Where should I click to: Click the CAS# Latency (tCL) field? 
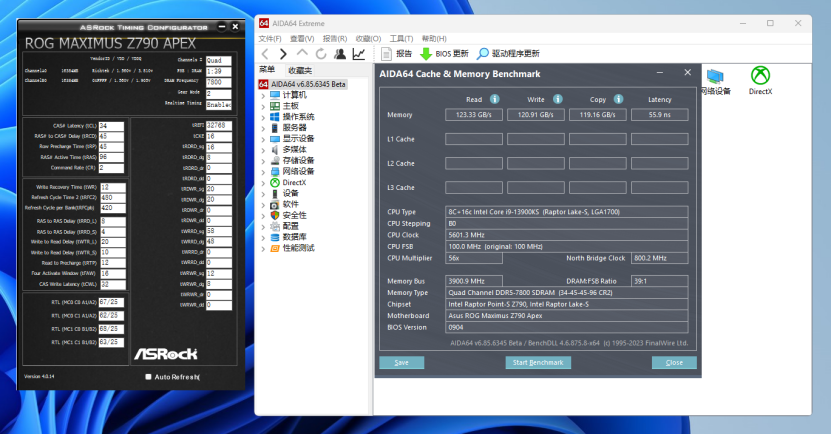111,126
